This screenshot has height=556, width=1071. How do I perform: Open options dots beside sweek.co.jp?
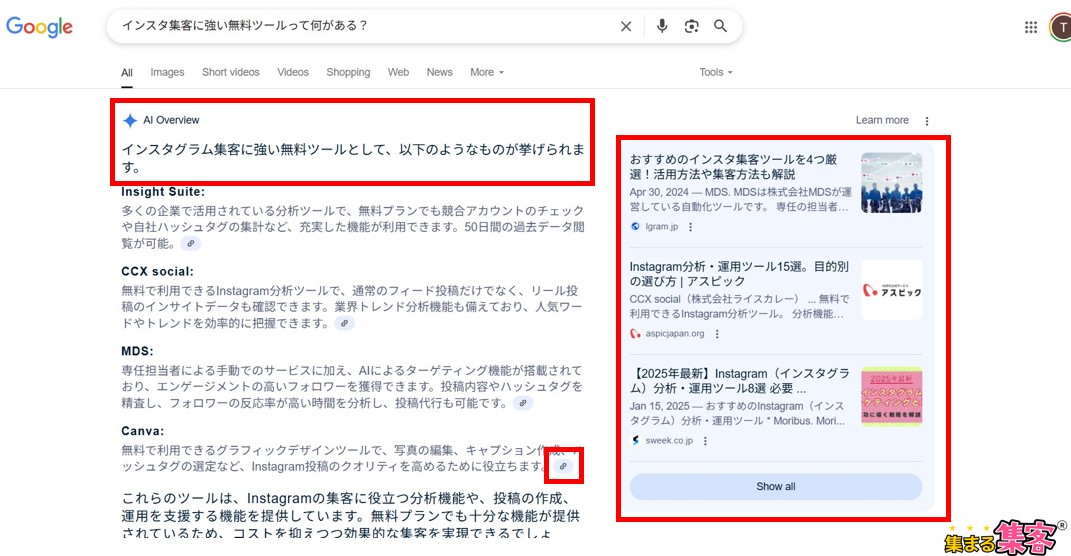706,441
